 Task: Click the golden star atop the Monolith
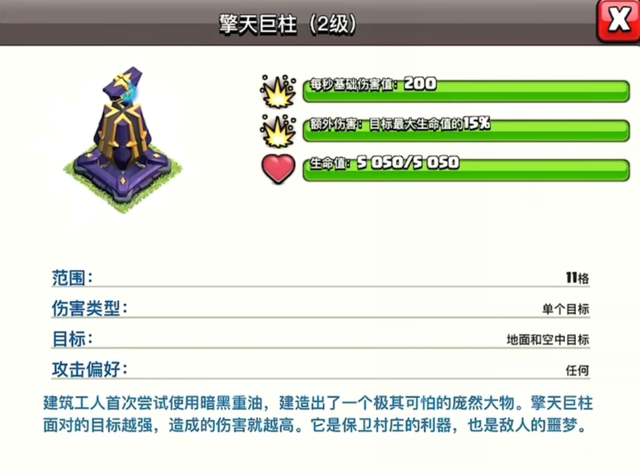click(x=122, y=79)
